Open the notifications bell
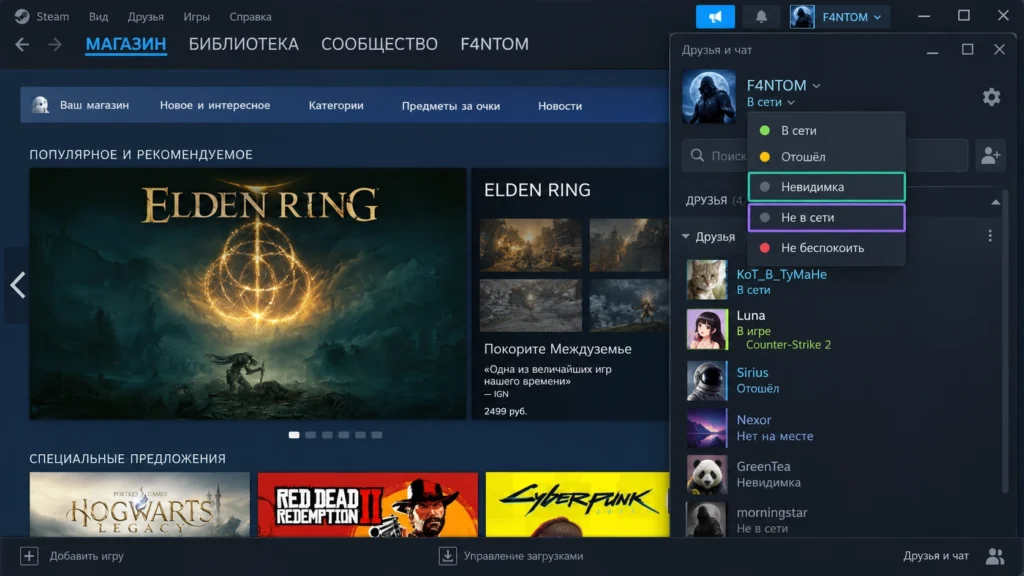This screenshot has width=1024, height=576. pyautogui.click(x=761, y=17)
